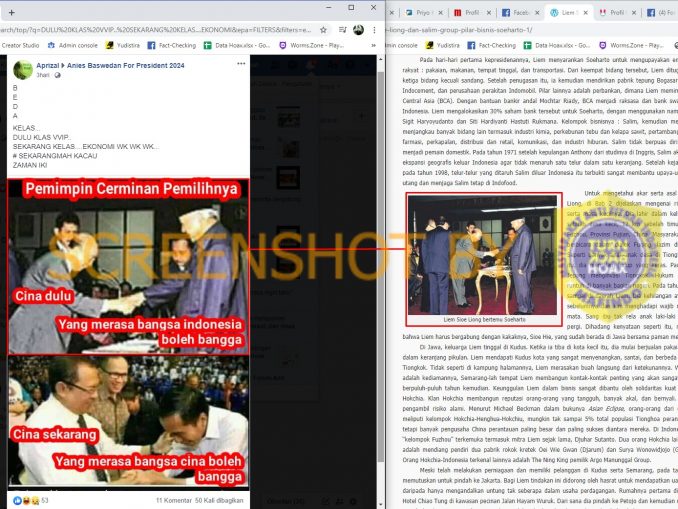Viewport: 678px width, 509px height.
Task: Close the Liem tab in right window
Action: coord(585,13)
